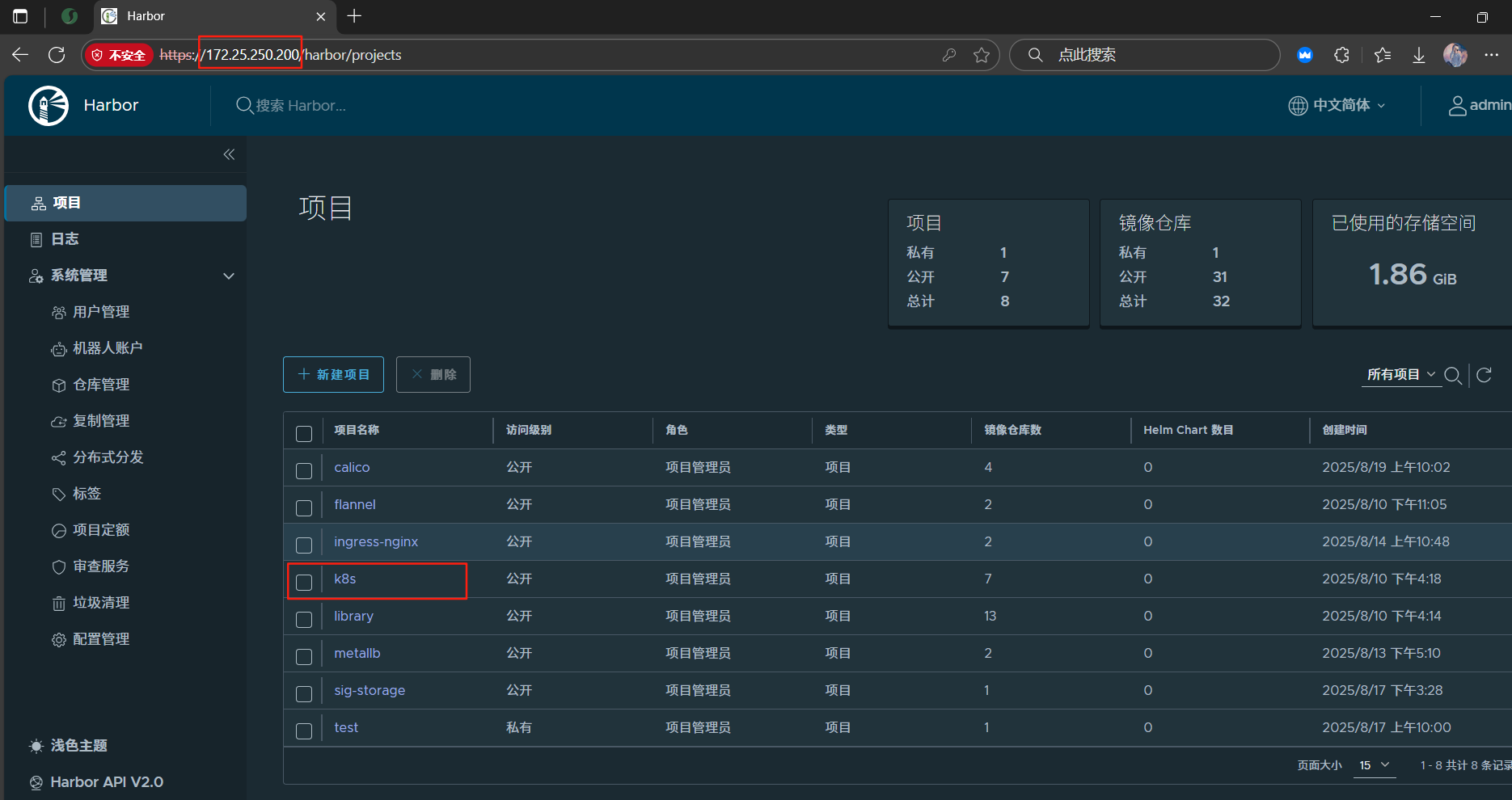Open the calico project link
Image resolution: width=1512 pixels, height=800 pixels.
pyautogui.click(x=352, y=468)
